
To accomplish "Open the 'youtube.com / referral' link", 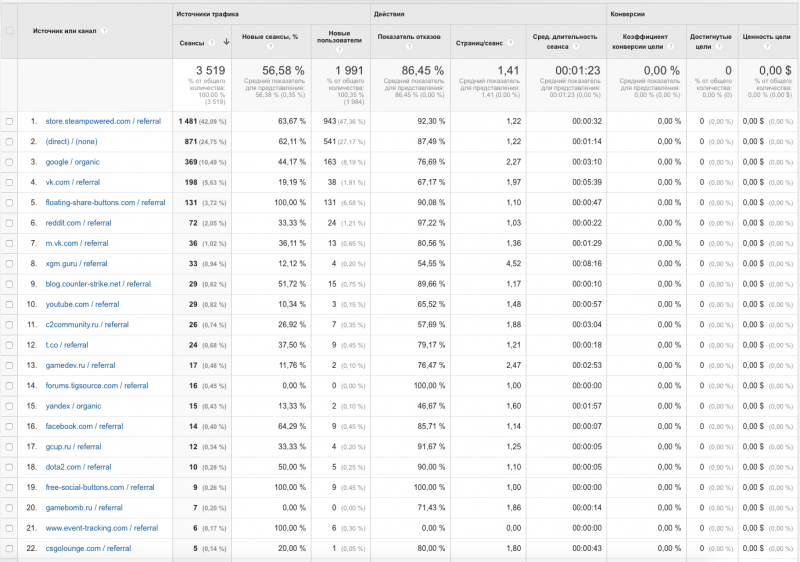I will pyautogui.click(x=82, y=304).
